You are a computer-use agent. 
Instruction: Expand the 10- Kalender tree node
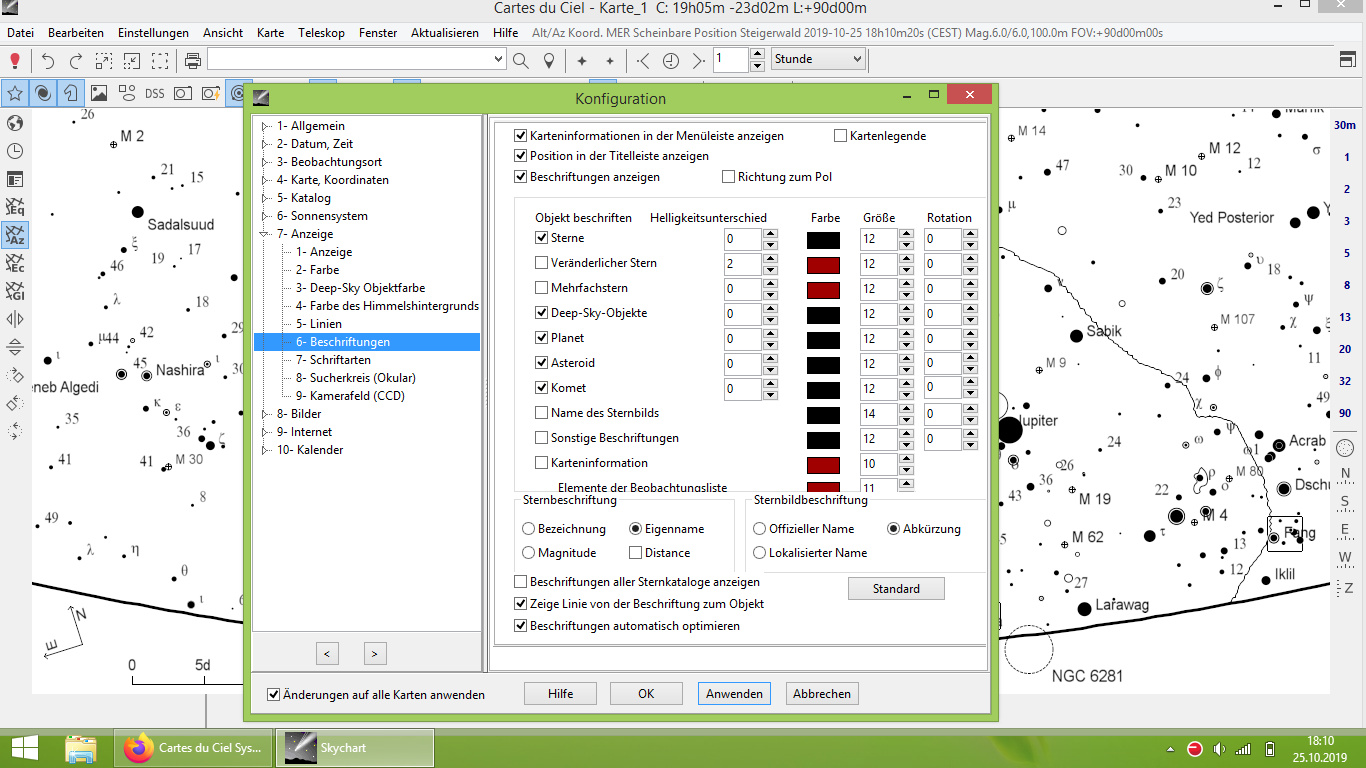point(265,450)
